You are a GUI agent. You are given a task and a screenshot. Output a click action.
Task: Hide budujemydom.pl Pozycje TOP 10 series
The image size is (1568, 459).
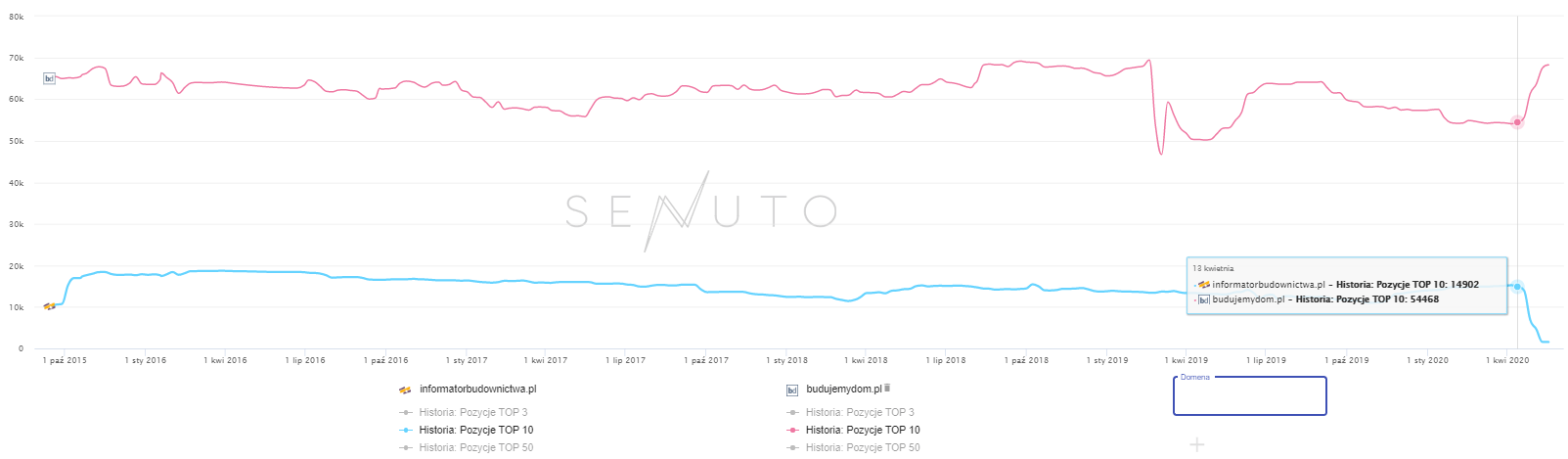click(x=862, y=430)
